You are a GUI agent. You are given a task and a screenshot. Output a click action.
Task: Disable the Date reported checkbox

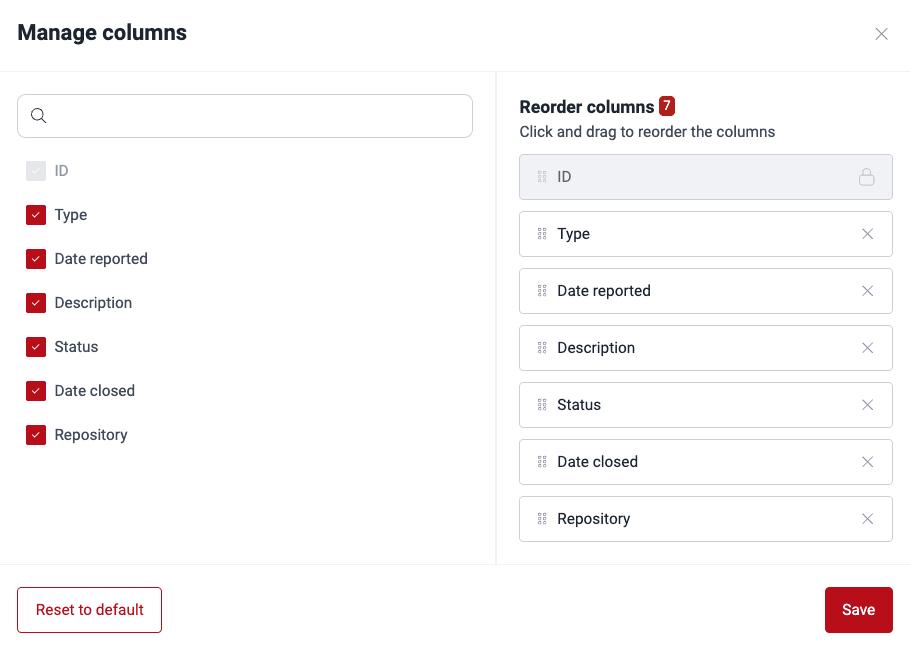[x=36, y=258]
